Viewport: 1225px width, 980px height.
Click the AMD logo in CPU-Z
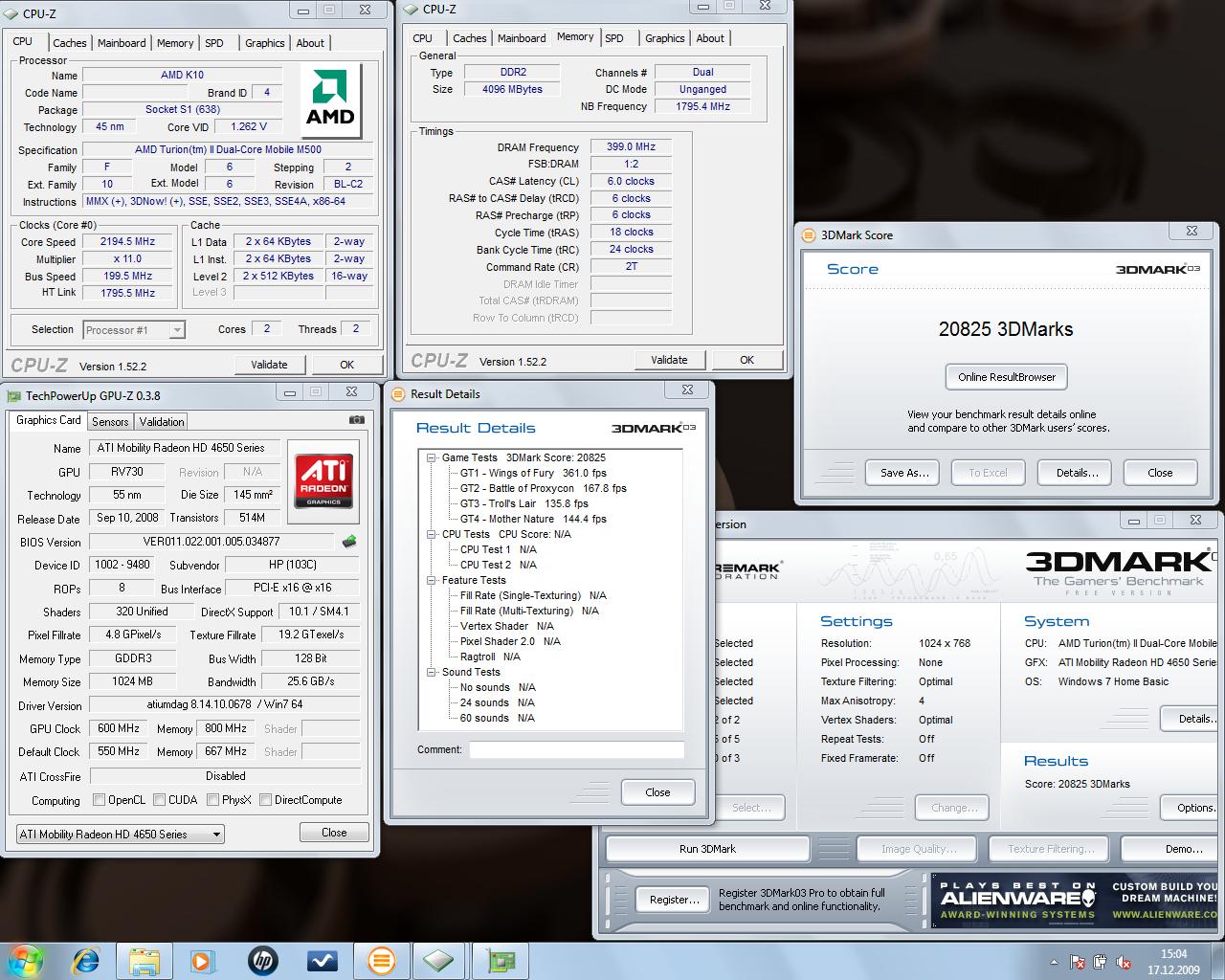click(x=330, y=101)
